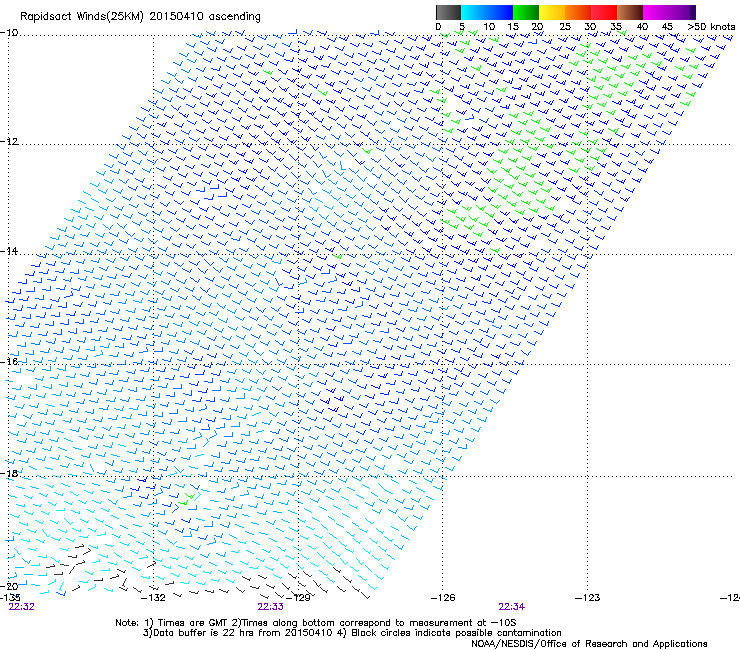
Task: Click the magenta 40-45 knots legend swatch
Action: click(x=656, y=12)
